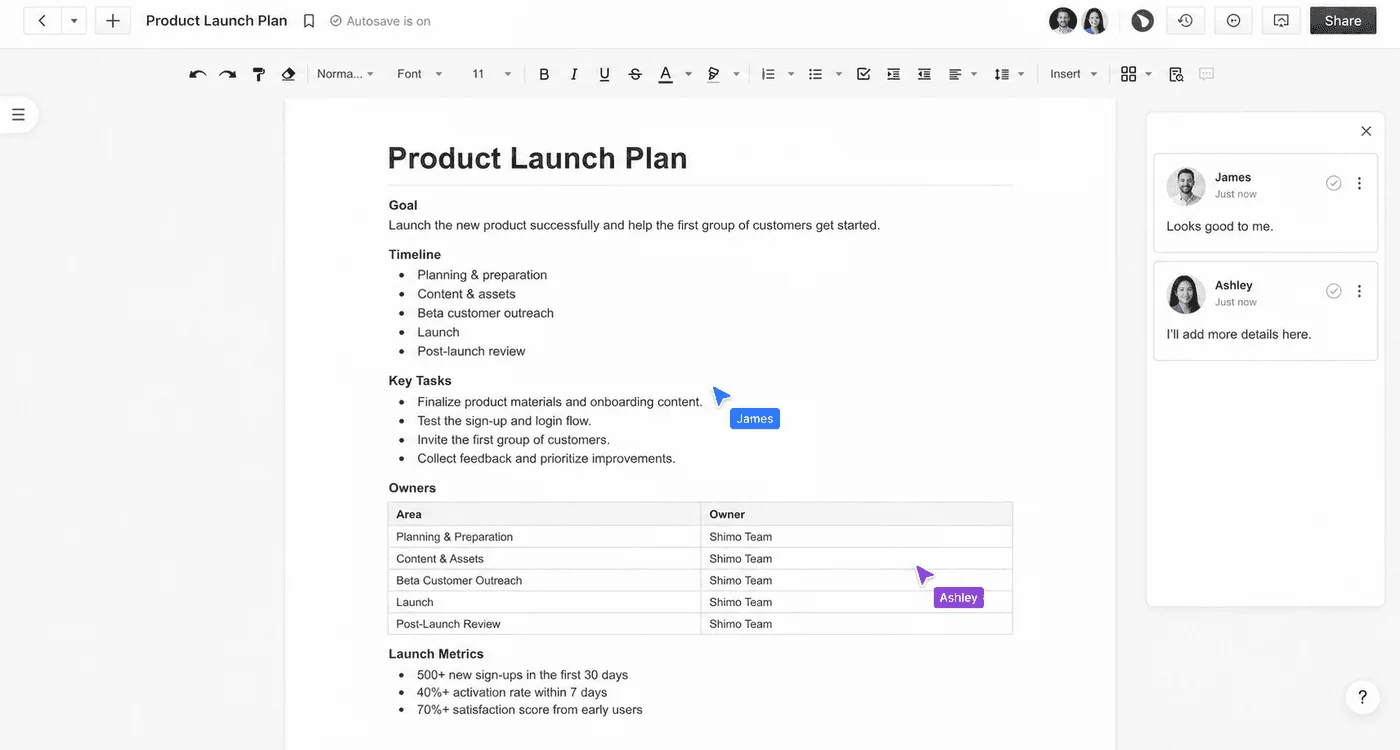Apply the current font color
This screenshot has width=1400, height=750.
[x=665, y=74]
